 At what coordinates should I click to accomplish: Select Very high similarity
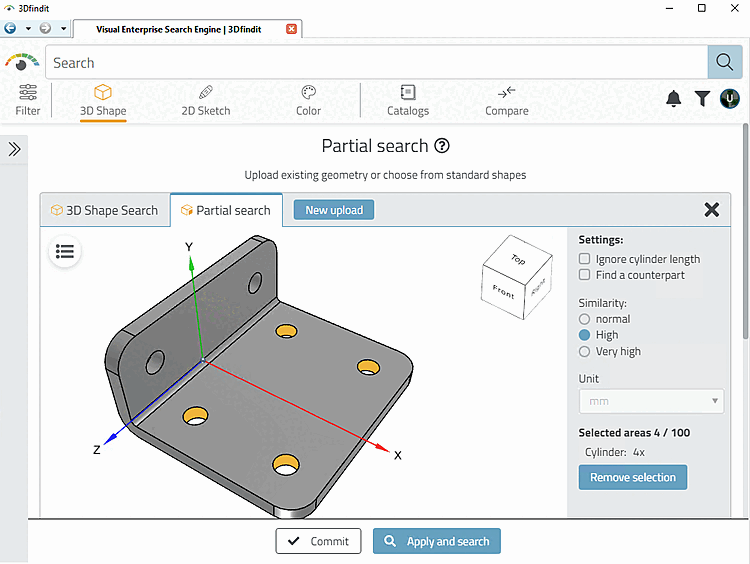pyautogui.click(x=585, y=351)
